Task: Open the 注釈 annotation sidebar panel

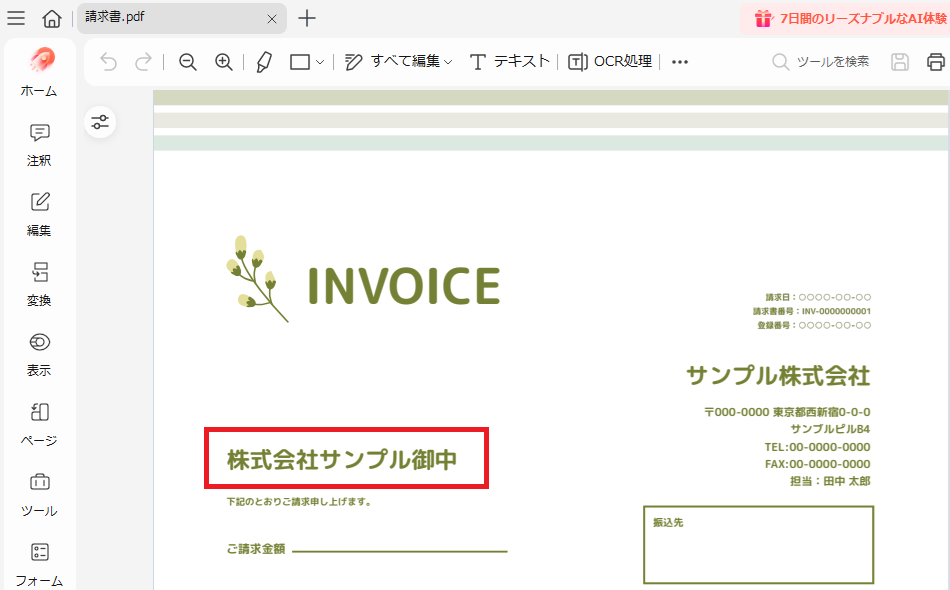Action: point(38,145)
